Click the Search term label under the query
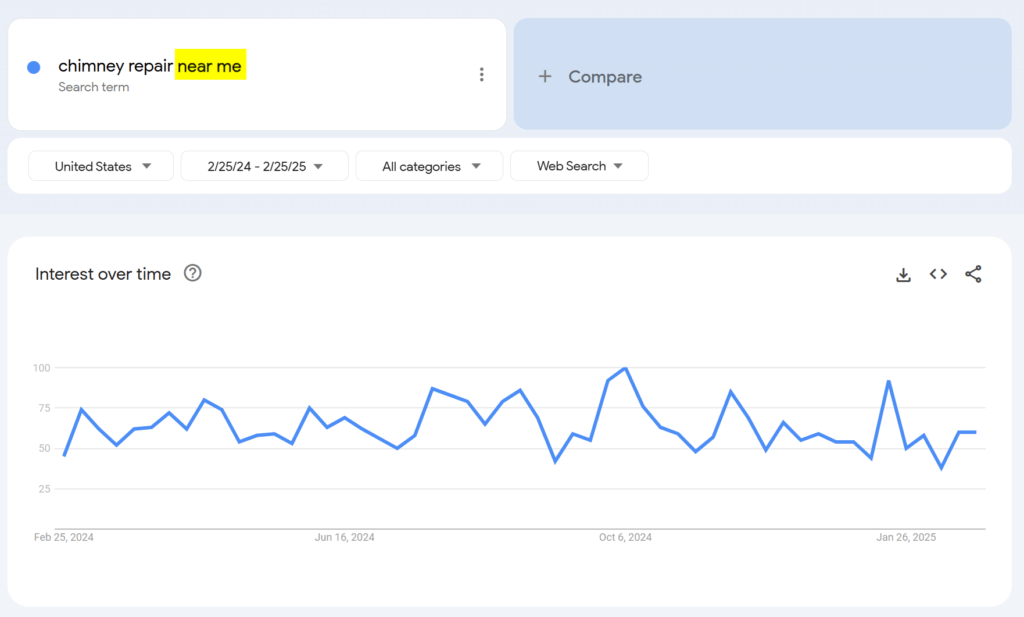1024x617 pixels. coord(93,87)
